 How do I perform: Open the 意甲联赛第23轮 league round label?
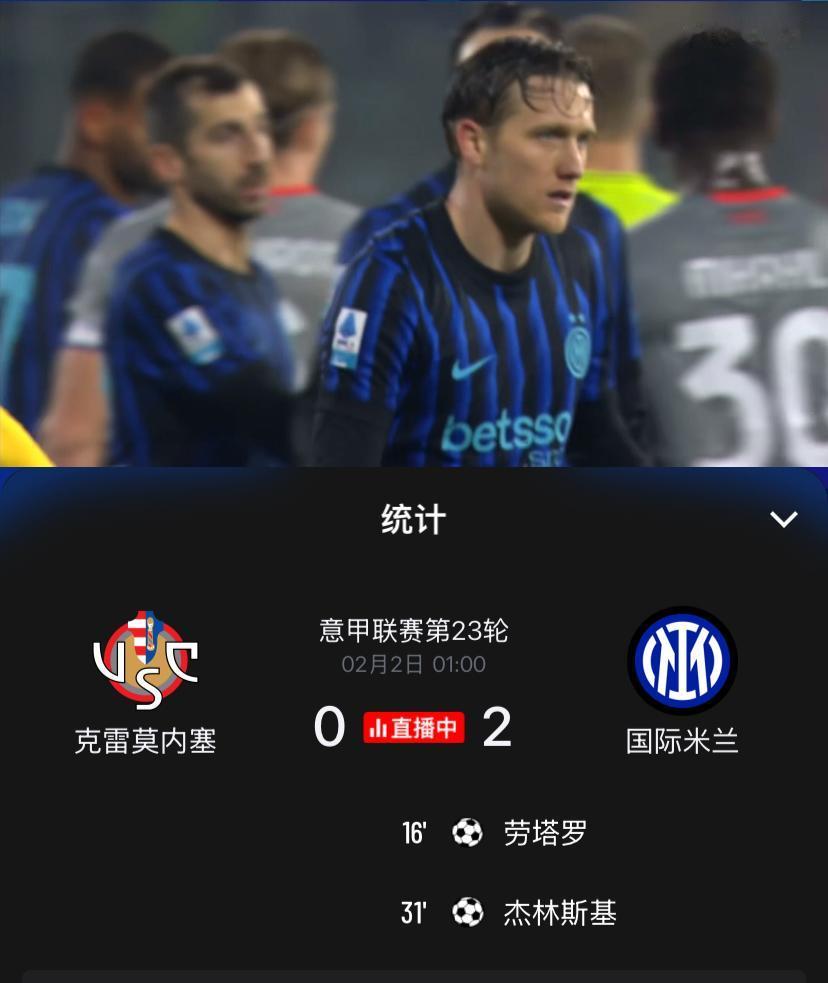point(414,630)
